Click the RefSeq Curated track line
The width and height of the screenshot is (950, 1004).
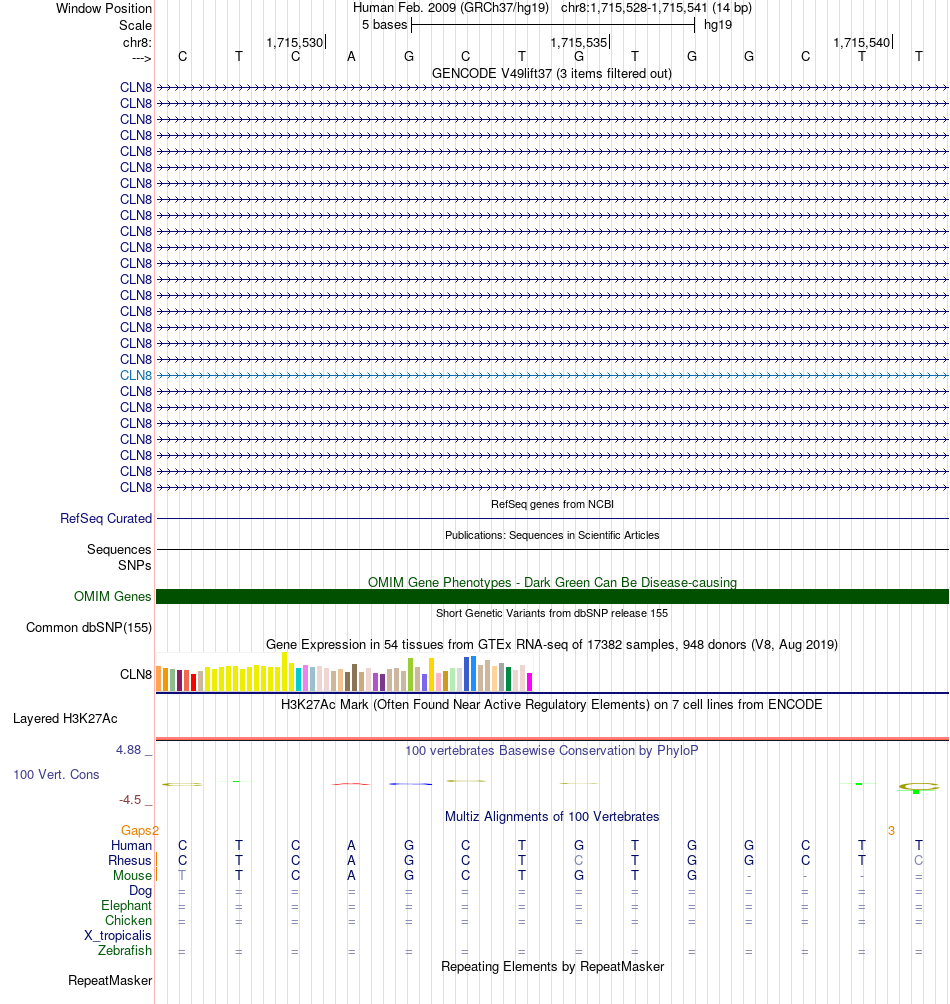tap(552, 518)
